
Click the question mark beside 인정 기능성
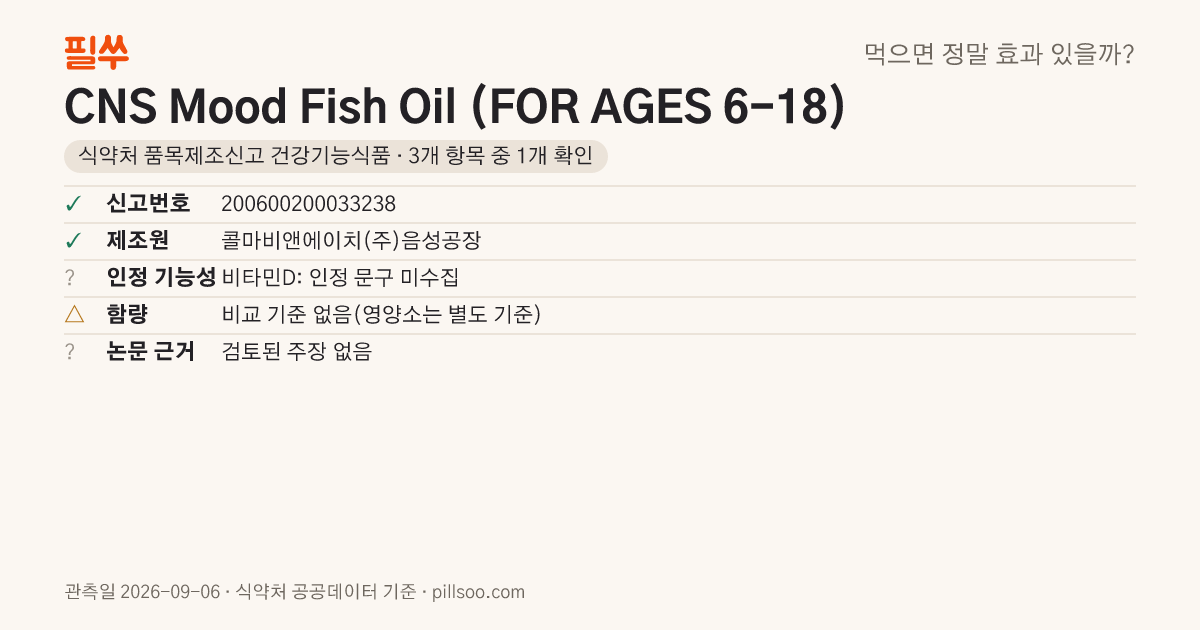pyautogui.click(x=70, y=278)
